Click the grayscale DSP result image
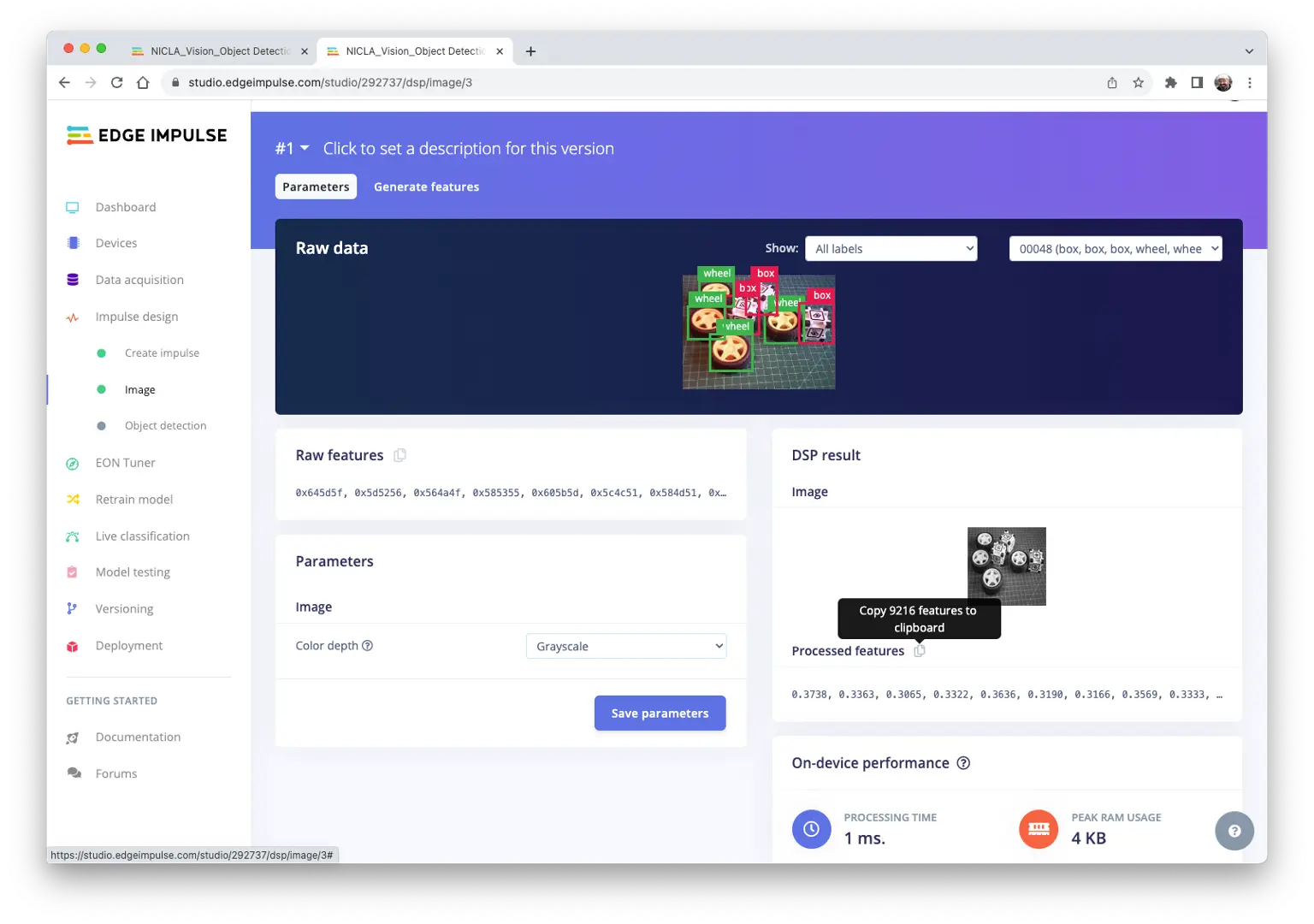 click(x=1006, y=566)
